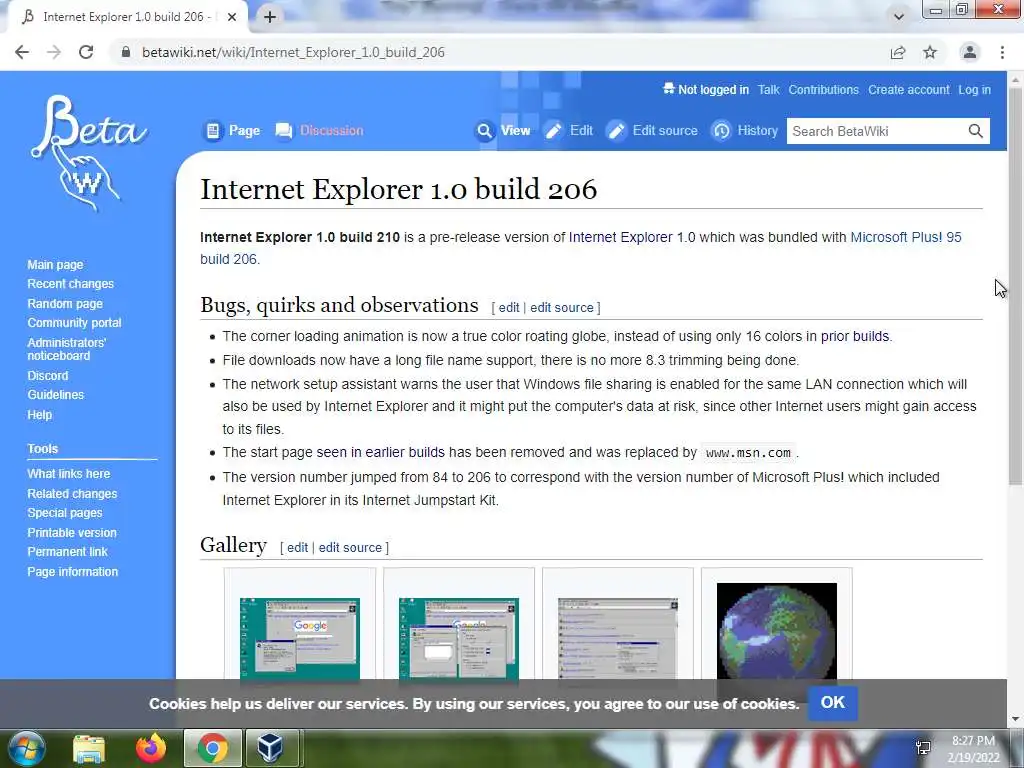This screenshot has height=768, width=1024.
Task: Open the globe animation thumbnail
Action: pyautogui.click(x=776, y=632)
